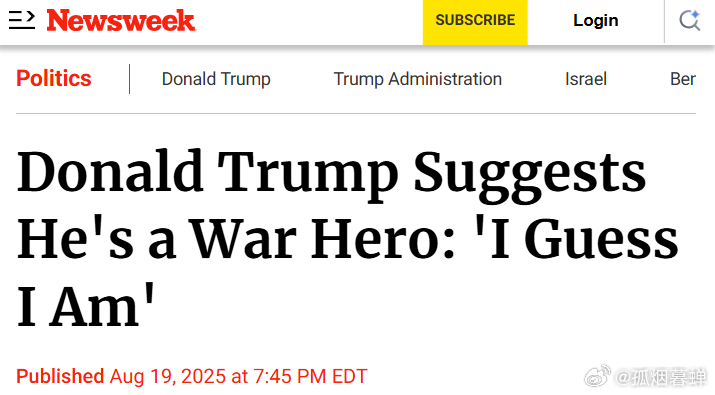Select the partially visible Ber topic
Viewport: 715px width, 395px height.
pyautogui.click(x=683, y=79)
